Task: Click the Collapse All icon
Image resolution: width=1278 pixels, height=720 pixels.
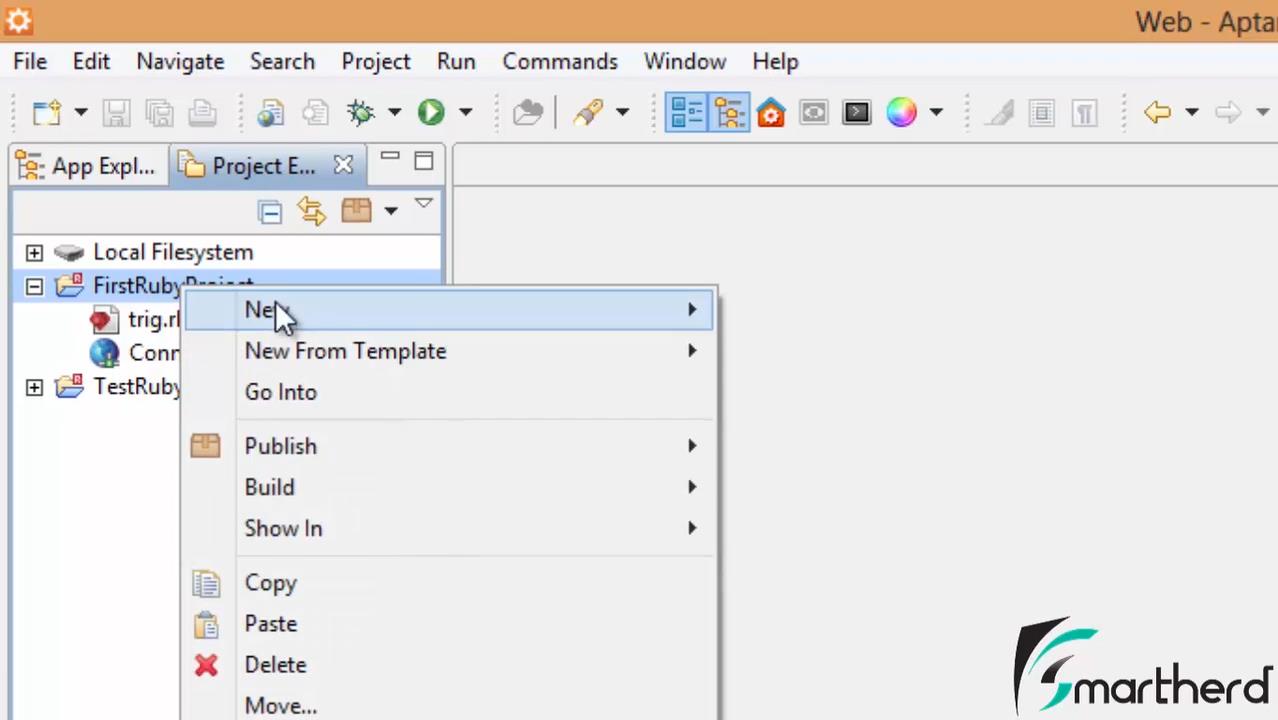Action: pos(269,211)
